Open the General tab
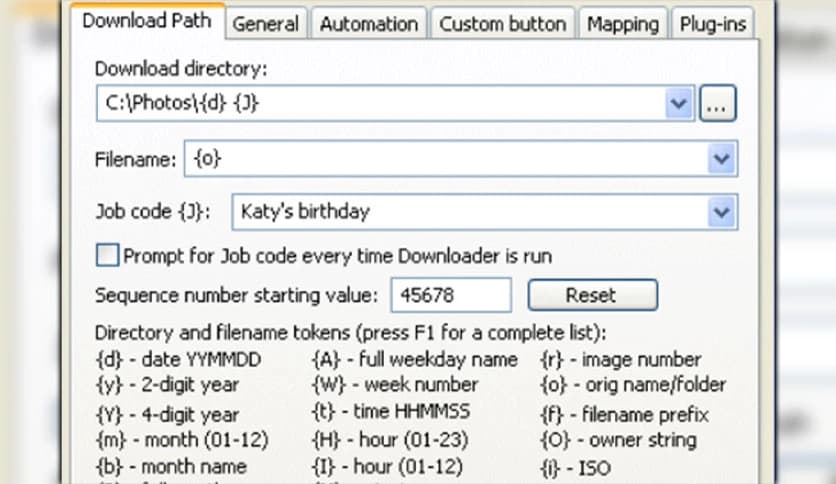Viewport: 836px width, 484px height. tap(266, 24)
